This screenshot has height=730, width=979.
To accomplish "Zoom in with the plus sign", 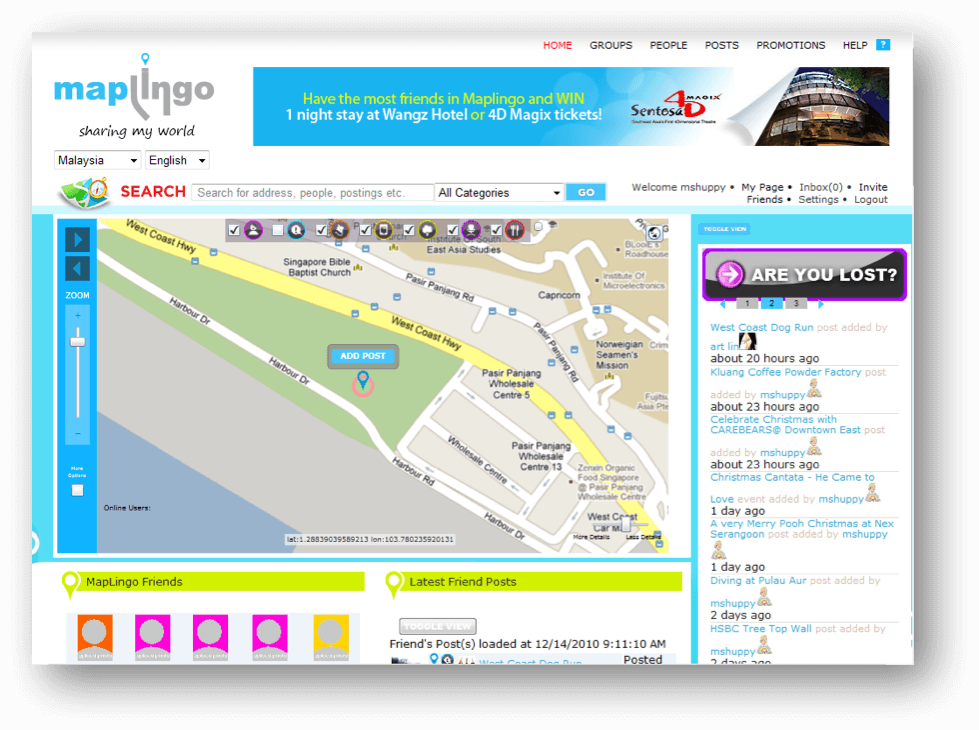I will pyautogui.click(x=77, y=316).
